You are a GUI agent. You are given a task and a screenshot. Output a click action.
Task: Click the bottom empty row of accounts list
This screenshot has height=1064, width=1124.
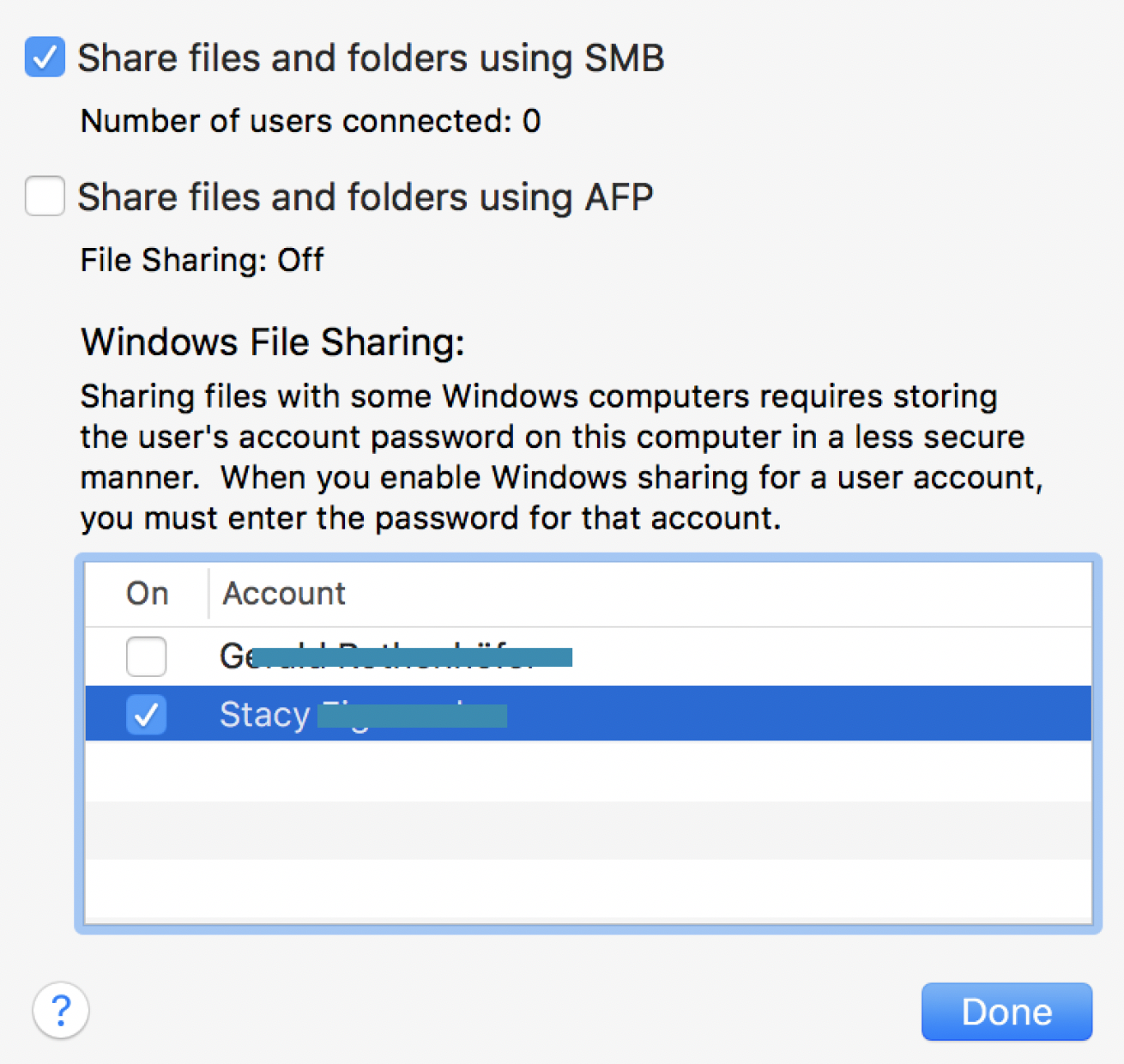(588, 890)
